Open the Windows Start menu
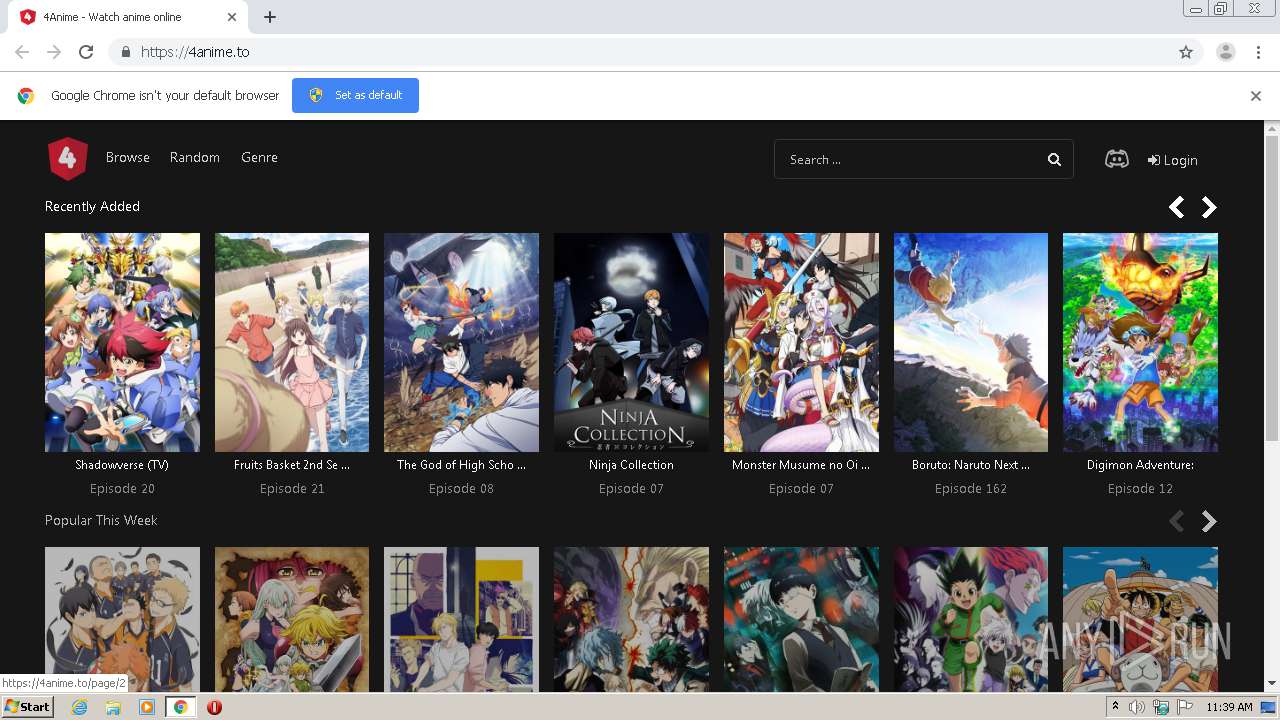This screenshot has width=1280, height=720. 28,707
